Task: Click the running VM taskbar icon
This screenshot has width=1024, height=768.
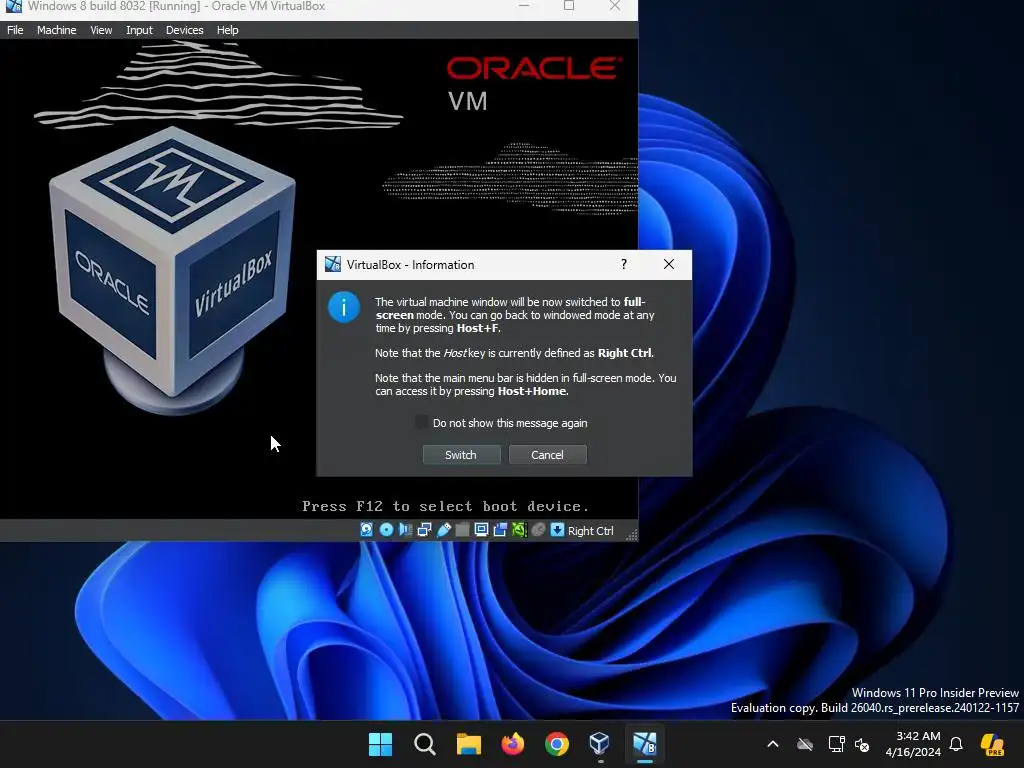Action: click(x=645, y=744)
